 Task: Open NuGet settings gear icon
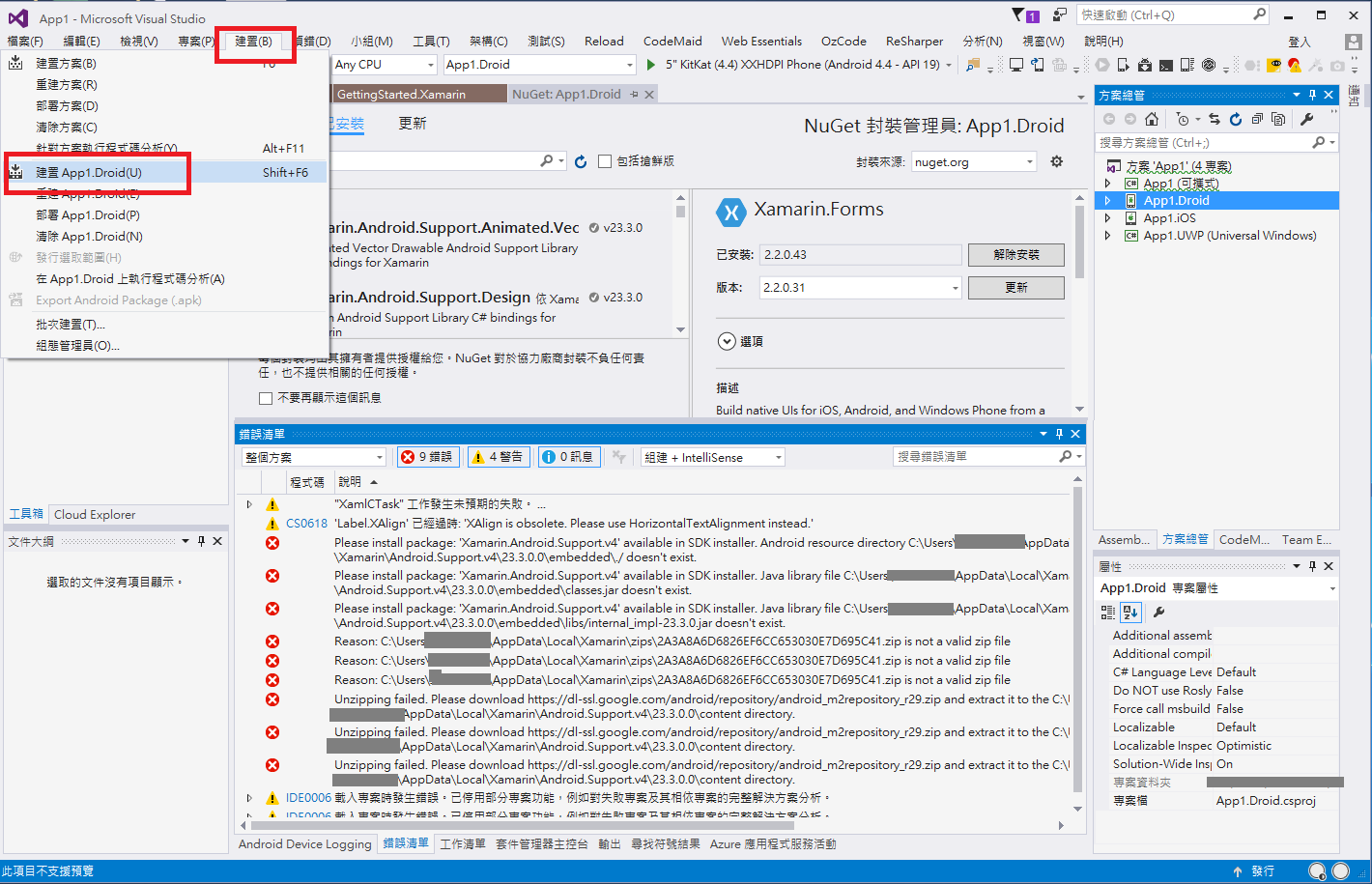coord(1057,161)
